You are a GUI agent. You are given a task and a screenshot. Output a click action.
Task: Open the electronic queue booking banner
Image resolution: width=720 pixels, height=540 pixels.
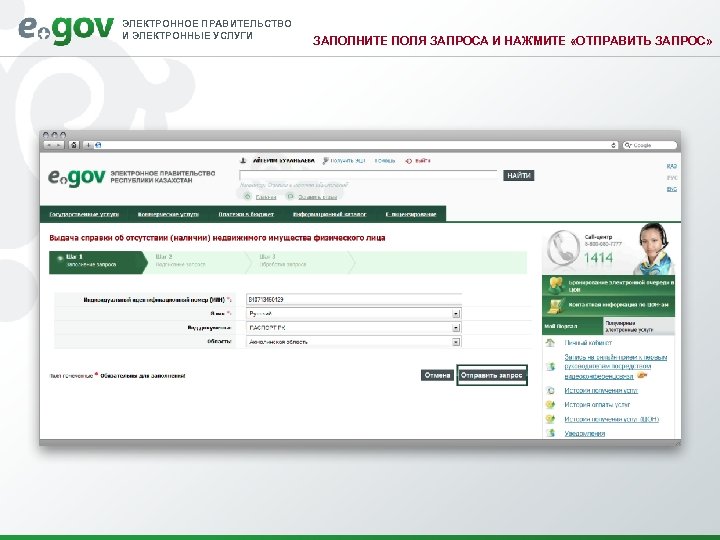[608, 286]
